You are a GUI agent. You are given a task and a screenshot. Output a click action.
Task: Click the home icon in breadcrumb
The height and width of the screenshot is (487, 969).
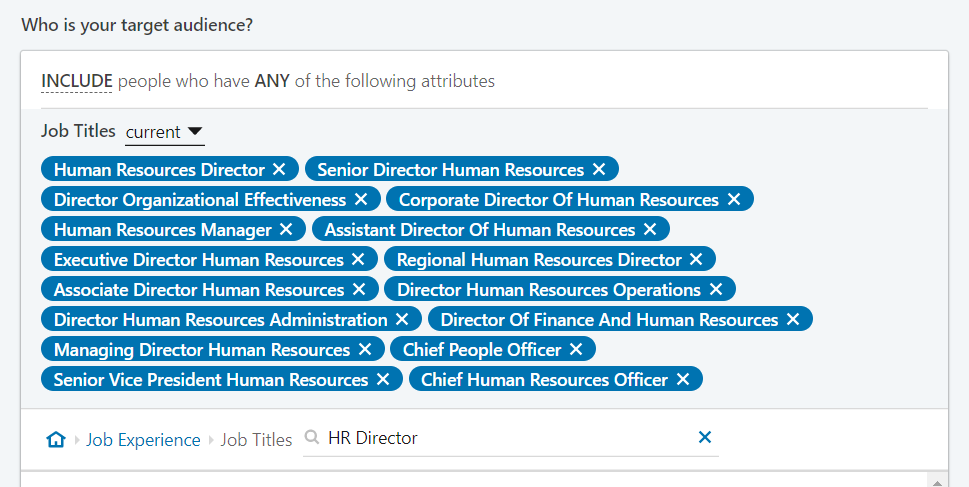[56, 439]
